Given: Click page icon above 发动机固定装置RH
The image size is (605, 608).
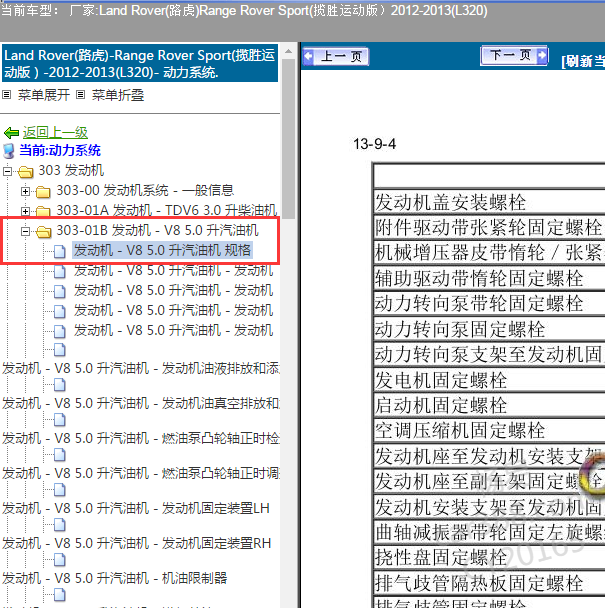Looking at the screenshot, I should tap(59, 524).
